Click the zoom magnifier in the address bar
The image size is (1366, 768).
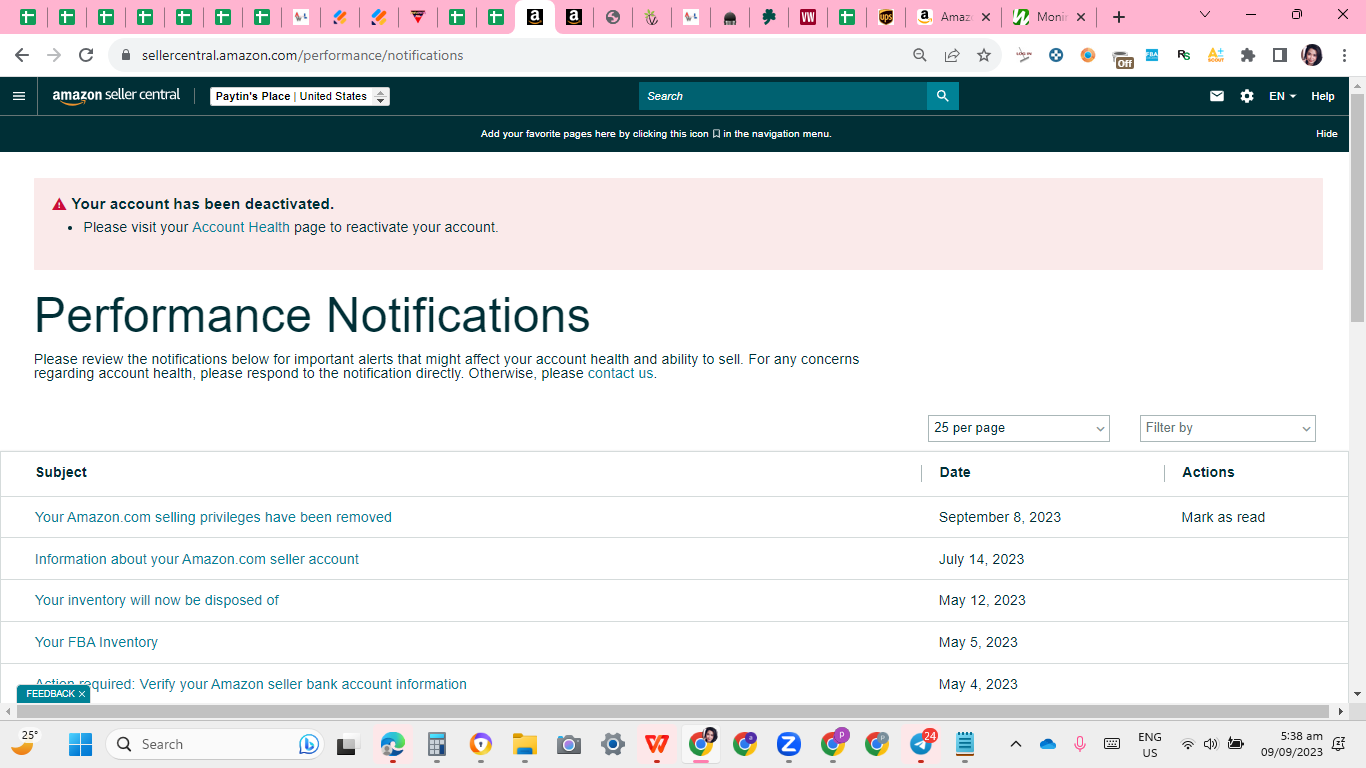pyautogui.click(x=920, y=55)
